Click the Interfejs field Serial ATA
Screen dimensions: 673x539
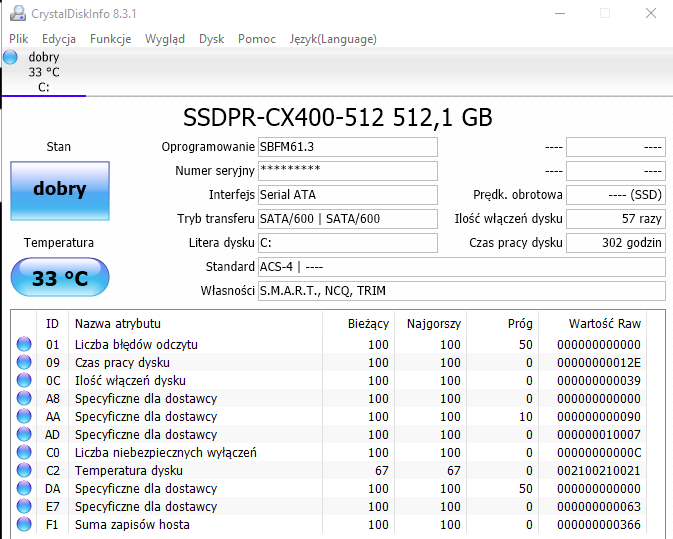click(348, 195)
